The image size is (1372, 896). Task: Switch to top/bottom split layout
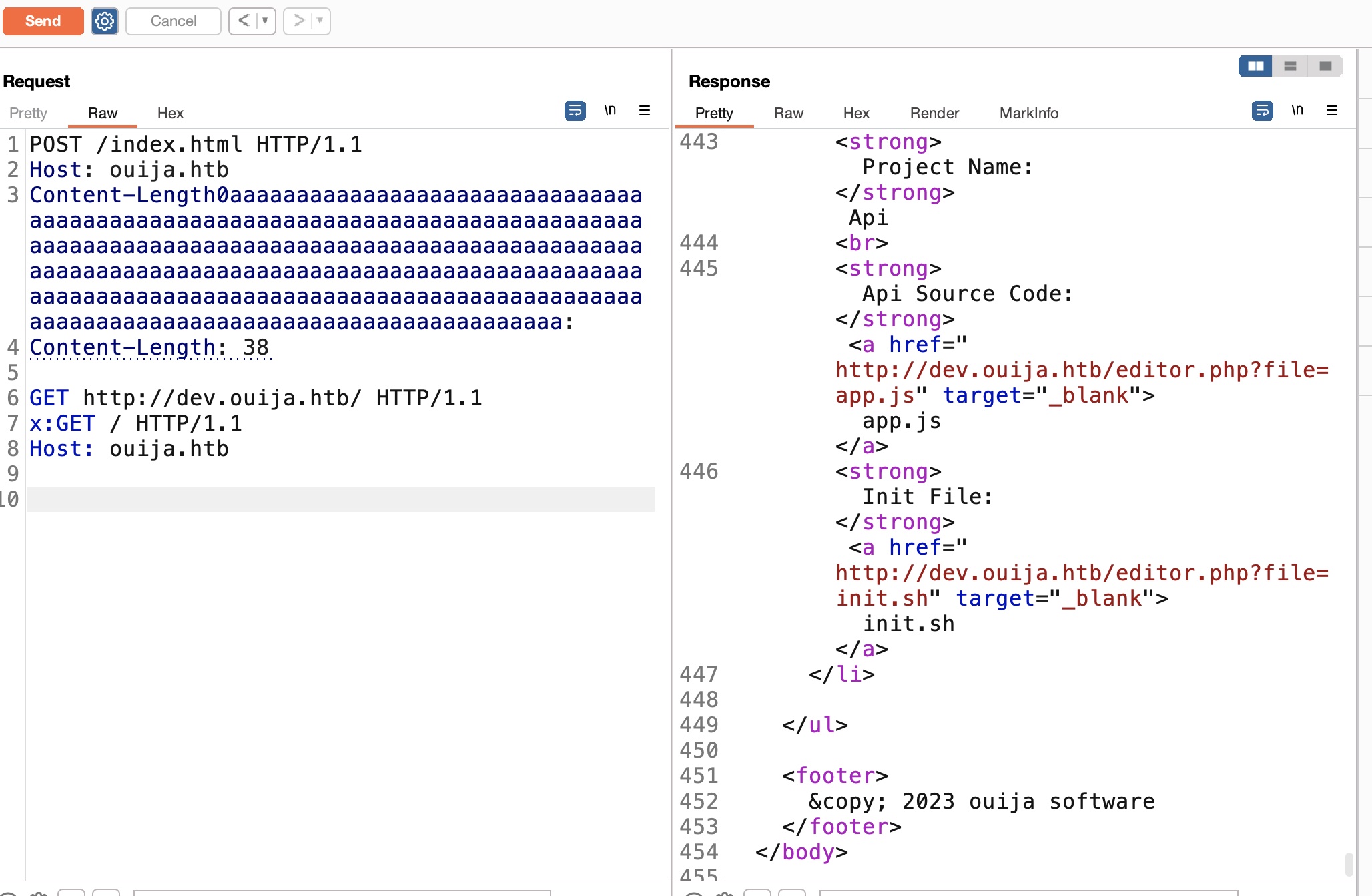1291,66
